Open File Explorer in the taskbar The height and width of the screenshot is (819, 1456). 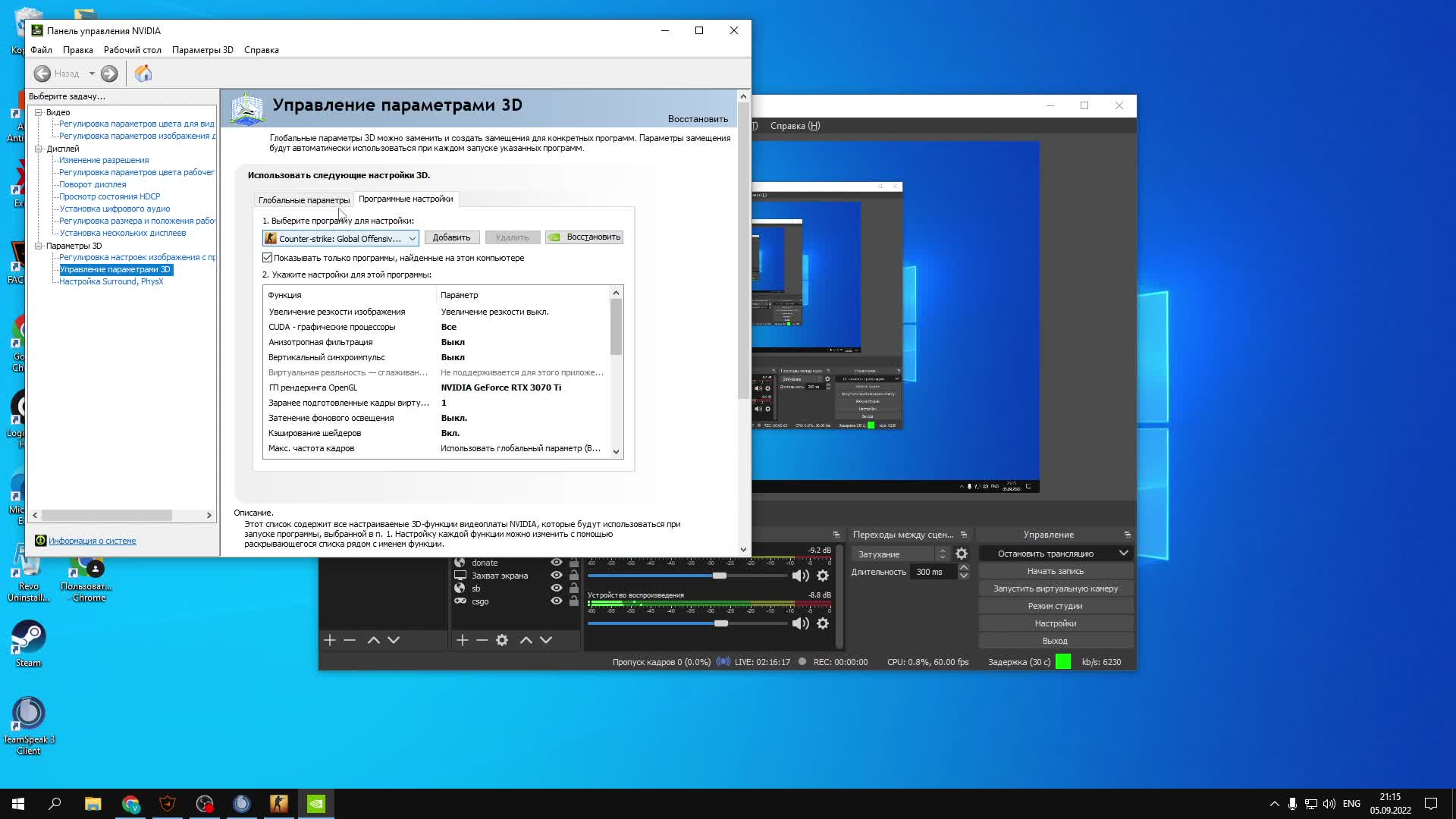[x=93, y=804]
